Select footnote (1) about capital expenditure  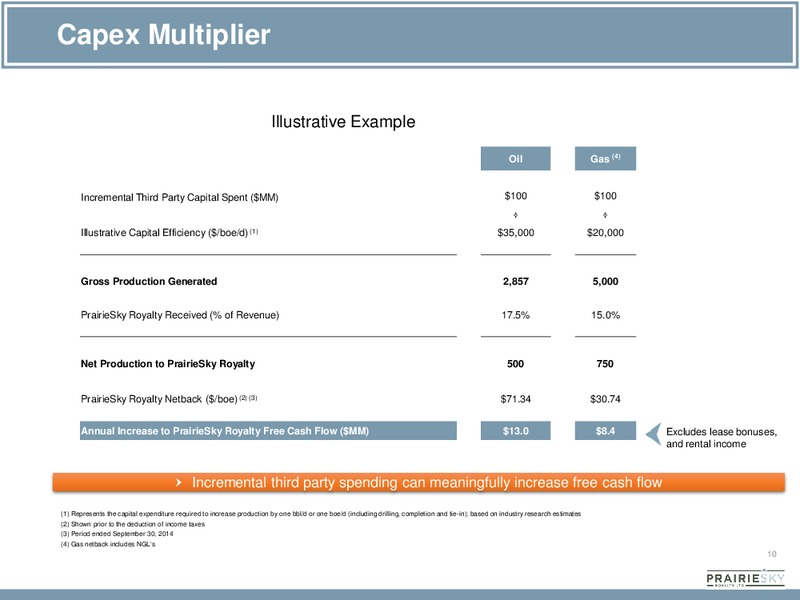[320, 514]
